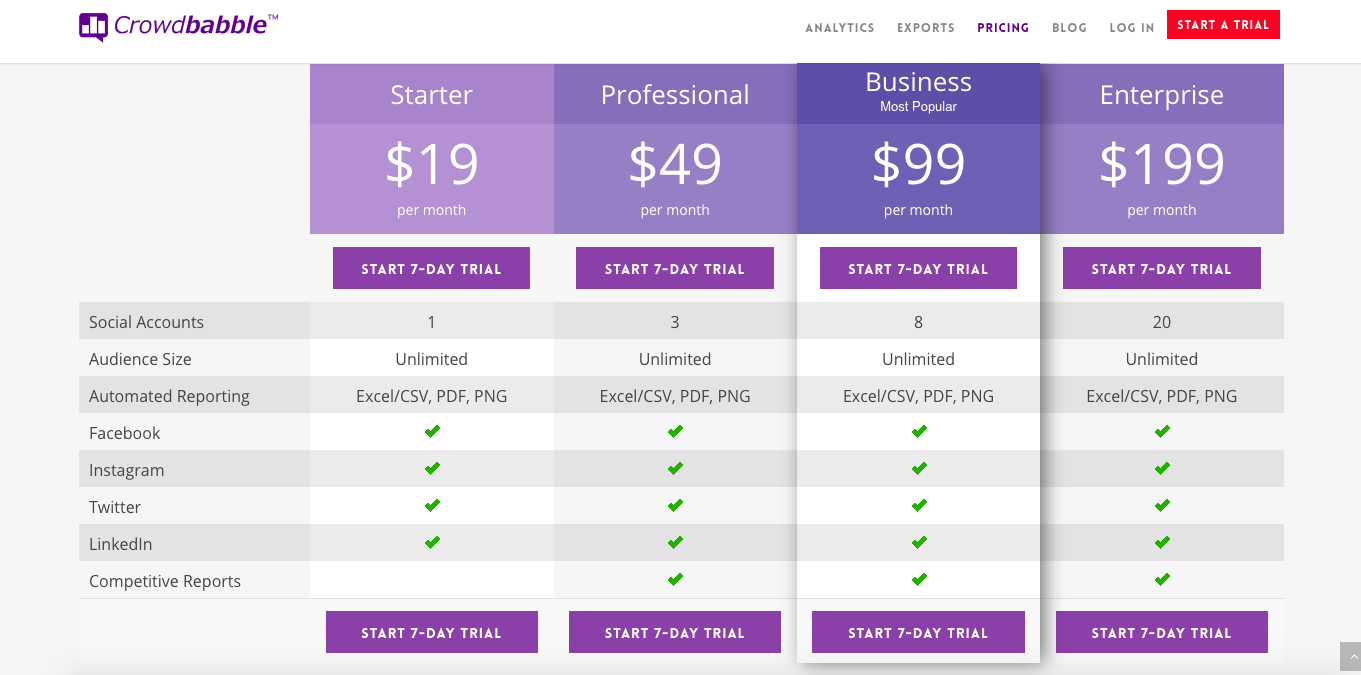1361x675 pixels.
Task: Click Enterprise plan's LinkedIn checkmark
Action: 1162,543
